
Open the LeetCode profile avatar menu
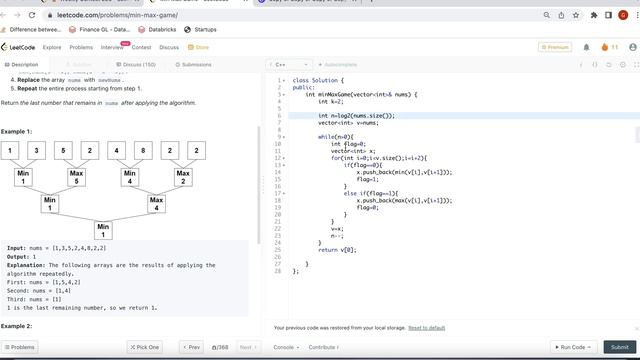tap(633, 47)
